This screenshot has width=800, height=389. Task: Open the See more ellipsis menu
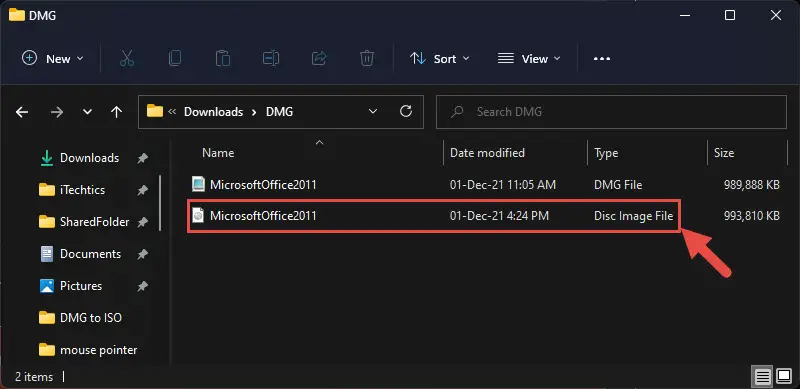click(x=602, y=59)
